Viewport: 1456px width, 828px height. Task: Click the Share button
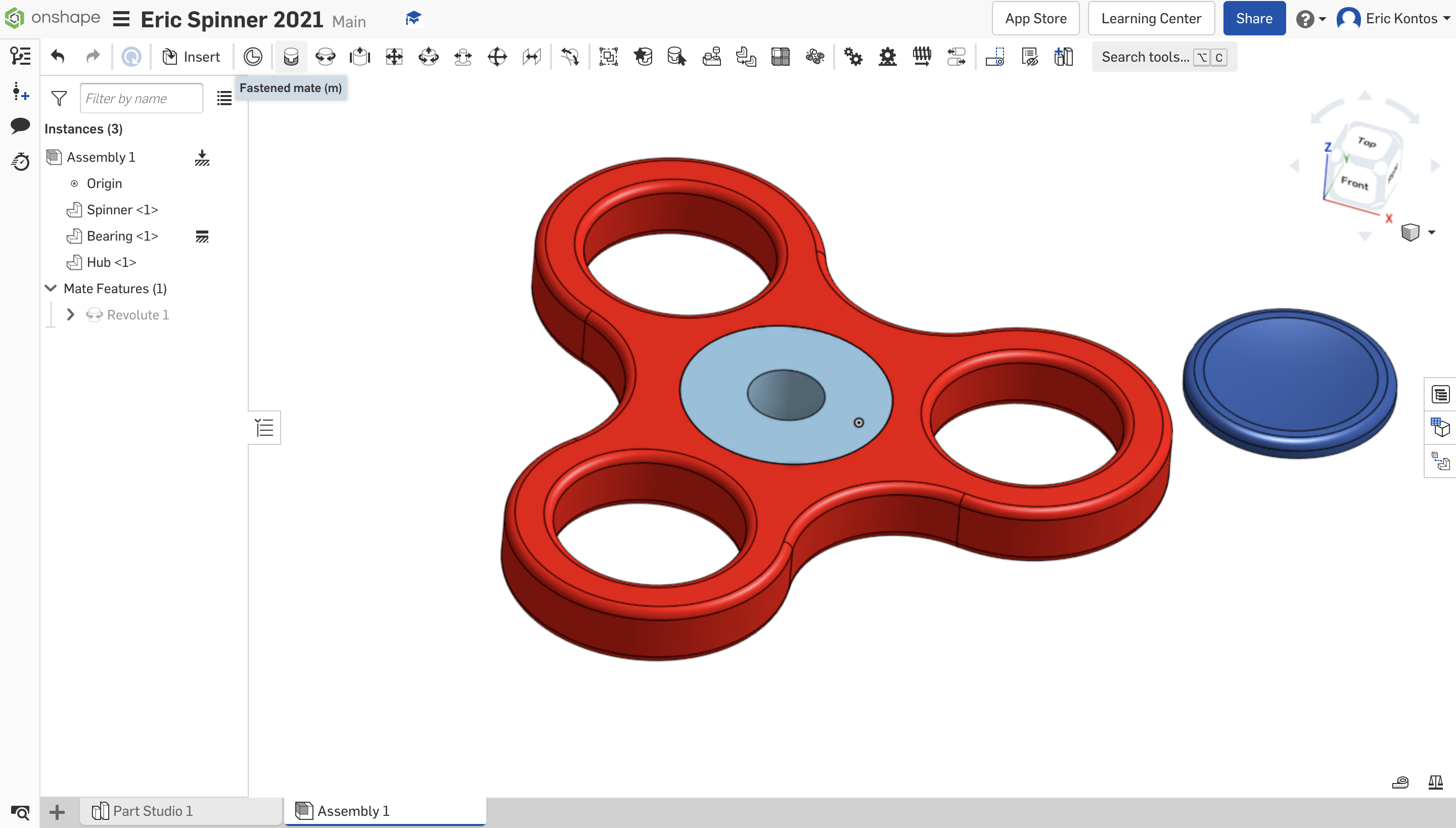click(x=1253, y=18)
